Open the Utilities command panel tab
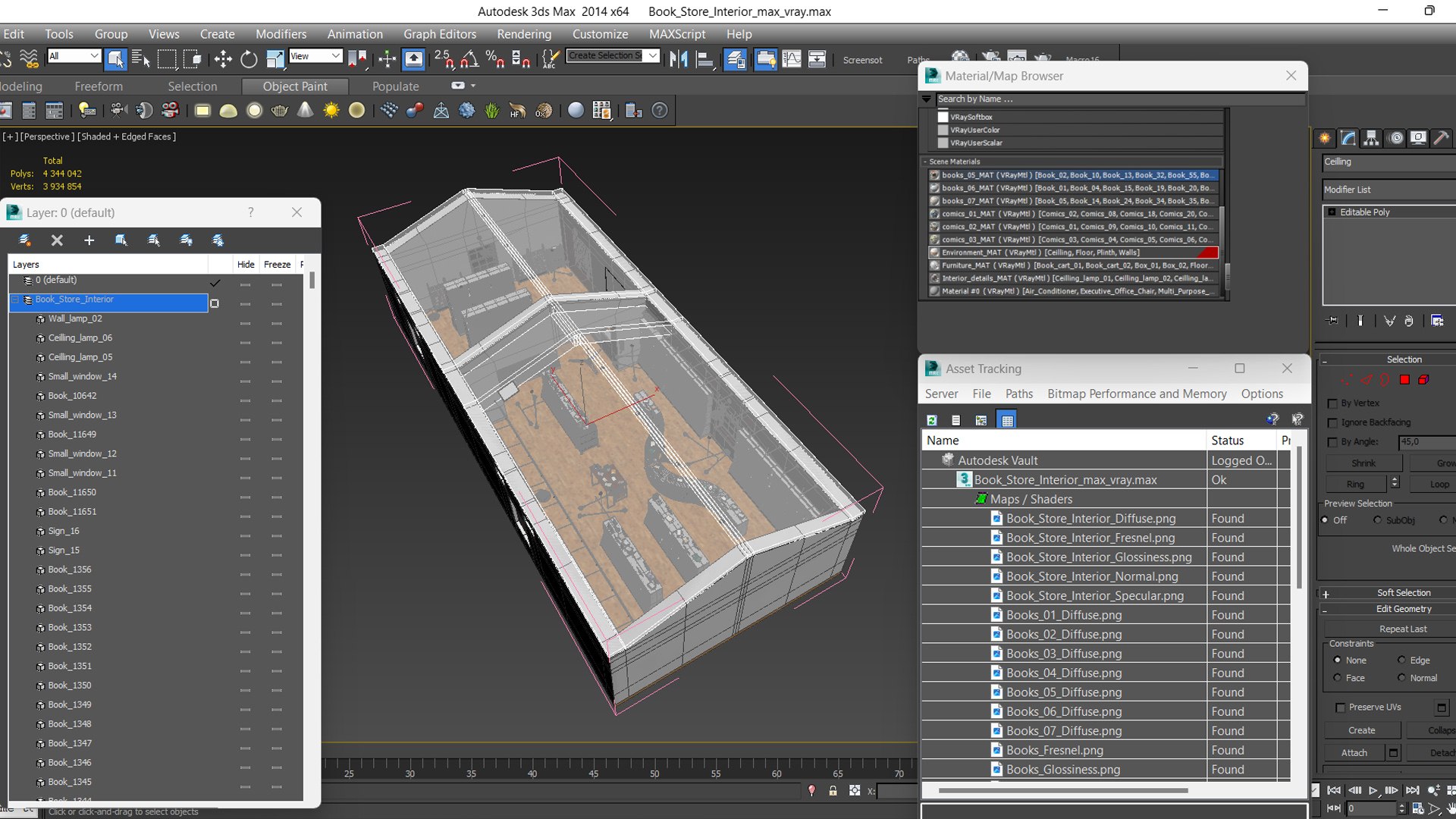Image resolution: width=1456 pixels, height=819 pixels. (x=1442, y=138)
